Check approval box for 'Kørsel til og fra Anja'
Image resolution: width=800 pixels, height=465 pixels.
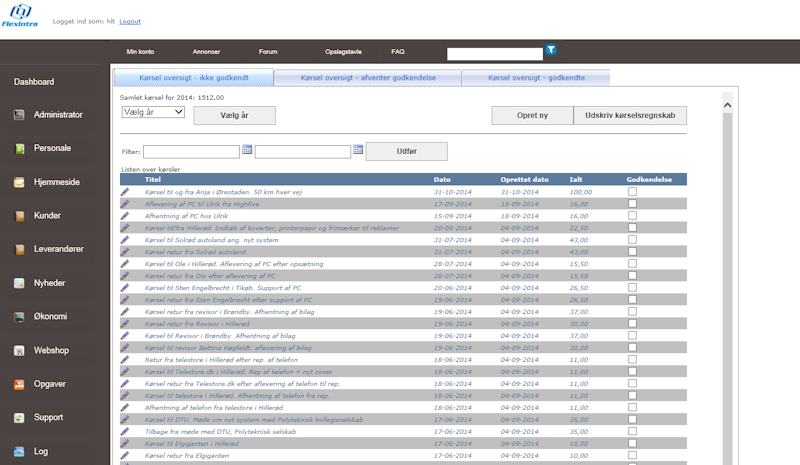point(633,191)
